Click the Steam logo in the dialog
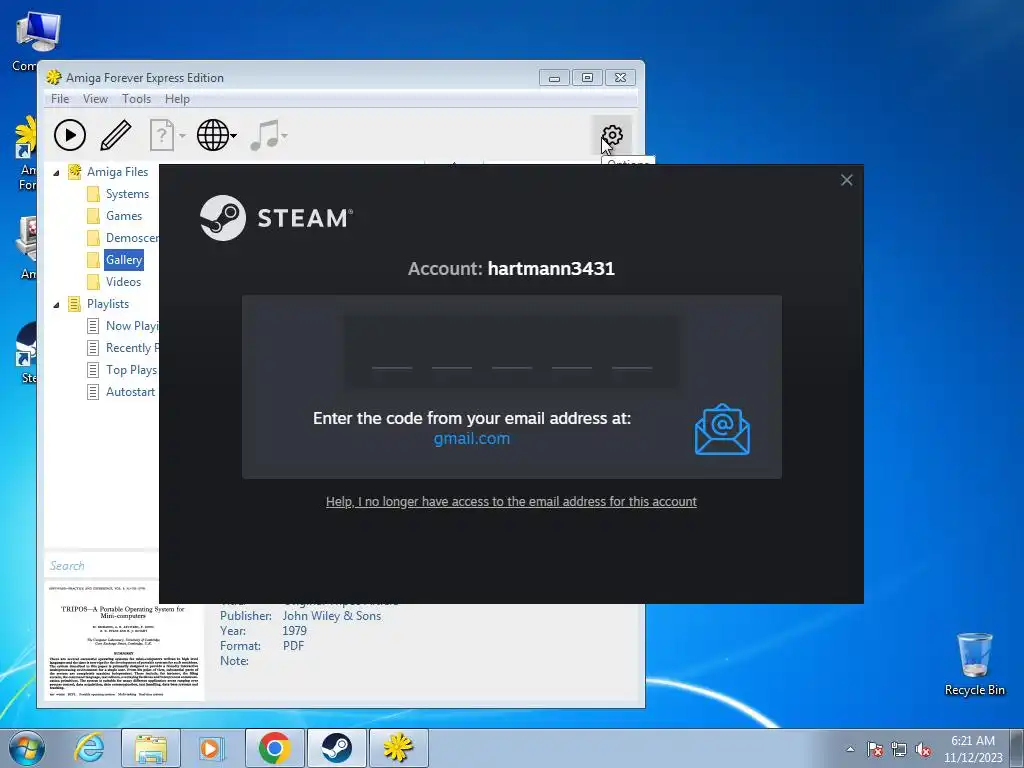Image resolution: width=1024 pixels, height=768 pixels. (x=276, y=217)
